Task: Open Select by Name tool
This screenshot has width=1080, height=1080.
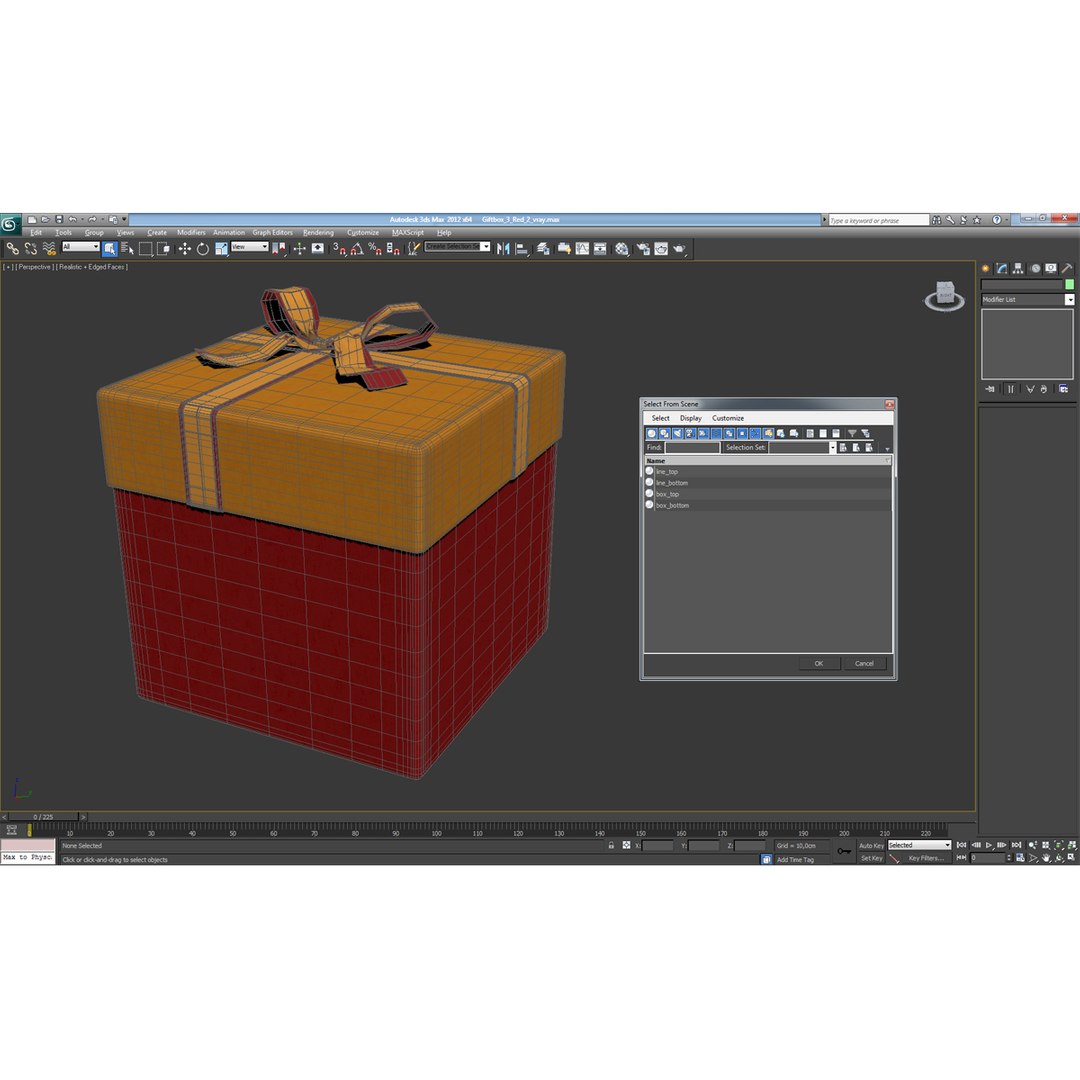Action: point(127,249)
